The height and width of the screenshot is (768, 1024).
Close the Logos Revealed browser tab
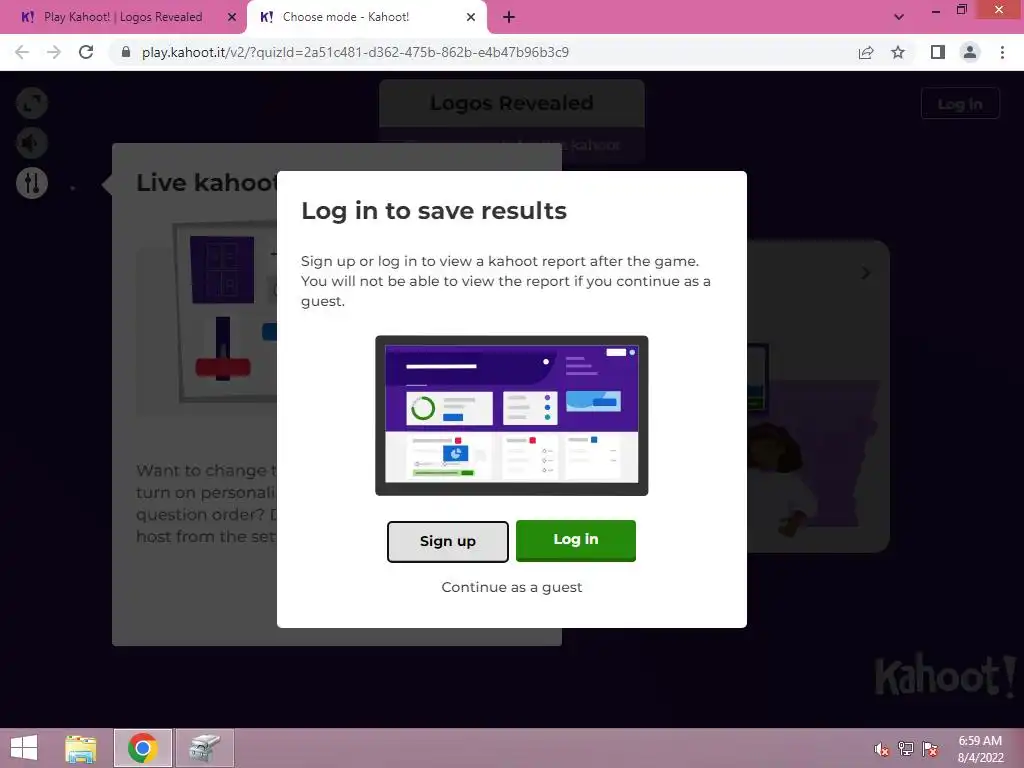[231, 17]
